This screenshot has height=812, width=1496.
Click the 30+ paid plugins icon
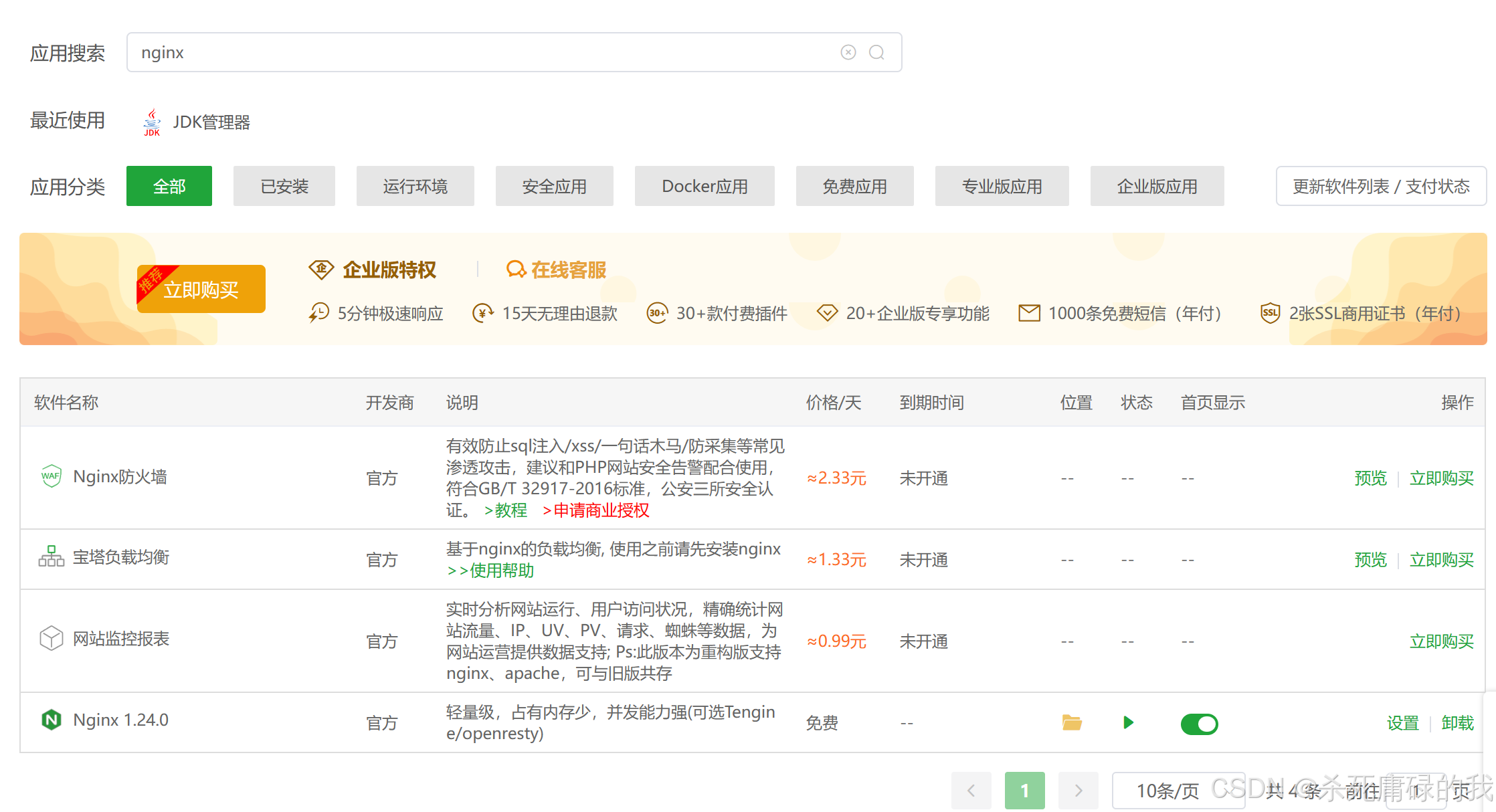pos(657,312)
